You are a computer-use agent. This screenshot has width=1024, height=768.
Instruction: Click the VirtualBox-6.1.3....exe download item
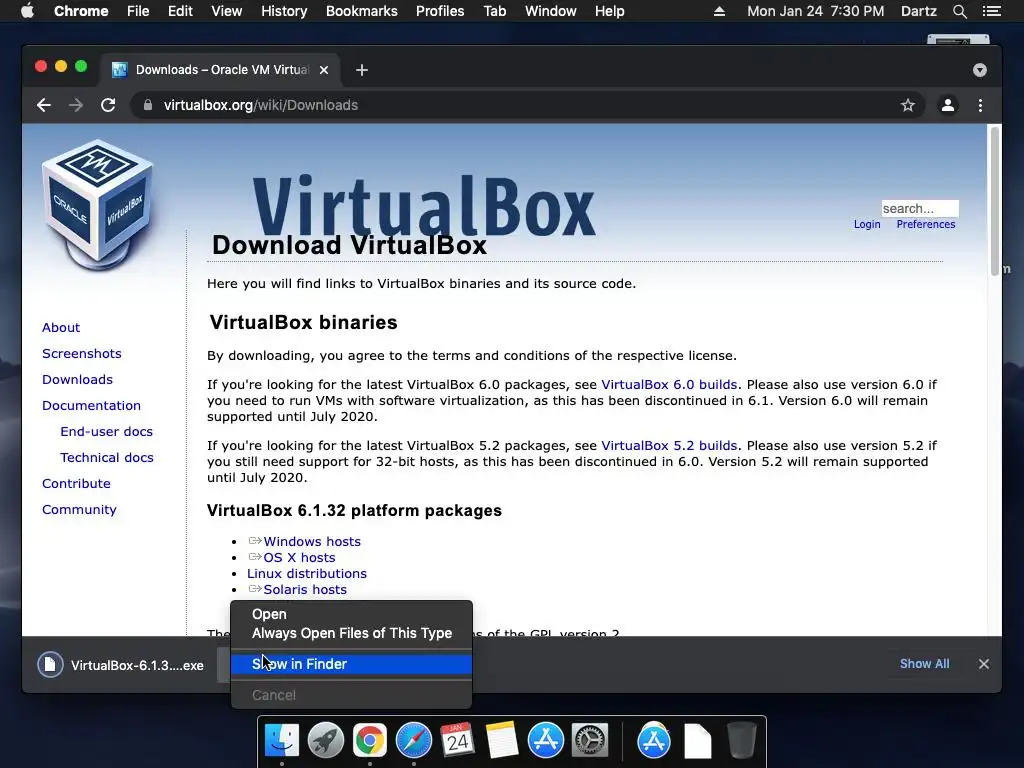pos(122,665)
